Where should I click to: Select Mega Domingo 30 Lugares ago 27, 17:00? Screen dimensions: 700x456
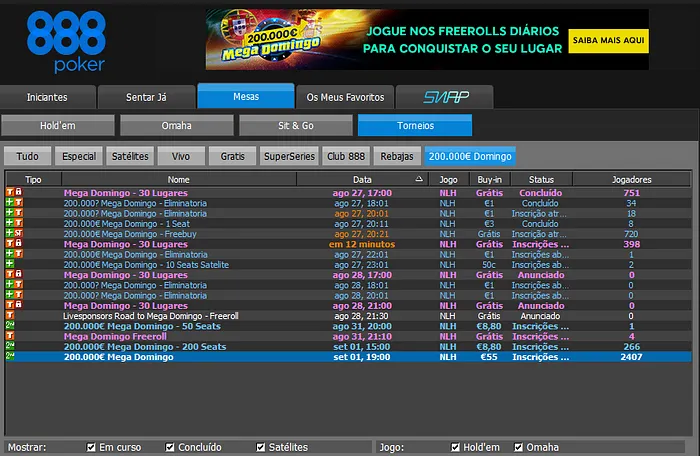point(348,193)
